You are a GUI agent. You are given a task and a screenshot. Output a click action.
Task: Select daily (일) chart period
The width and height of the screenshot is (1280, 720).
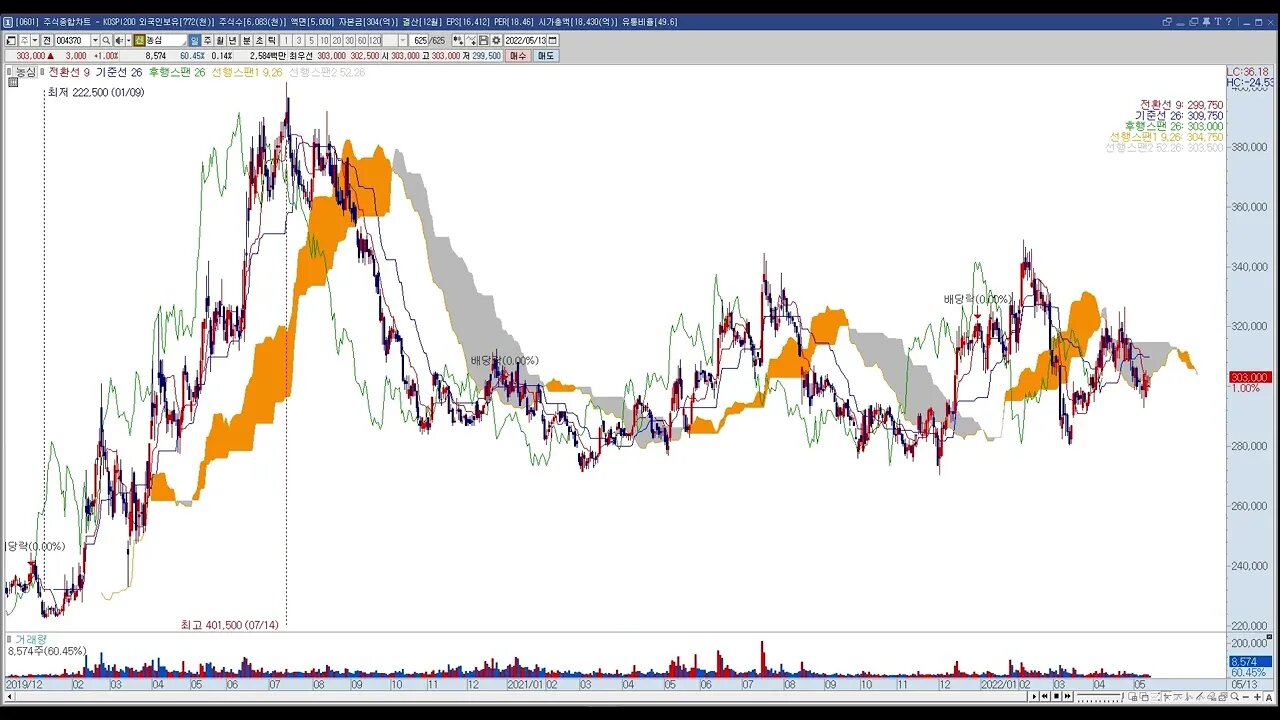coord(194,41)
